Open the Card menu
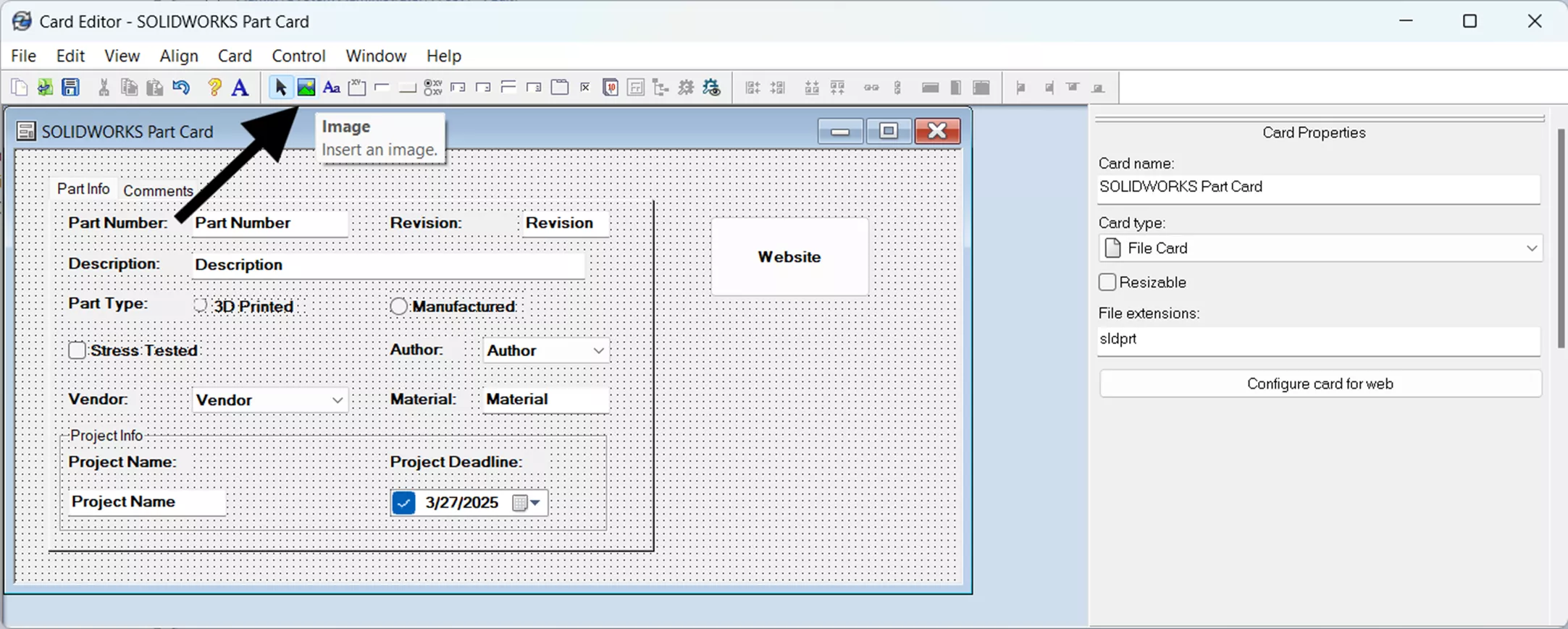This screenshot has height=629, width=1568. click(x=235, y=56)
